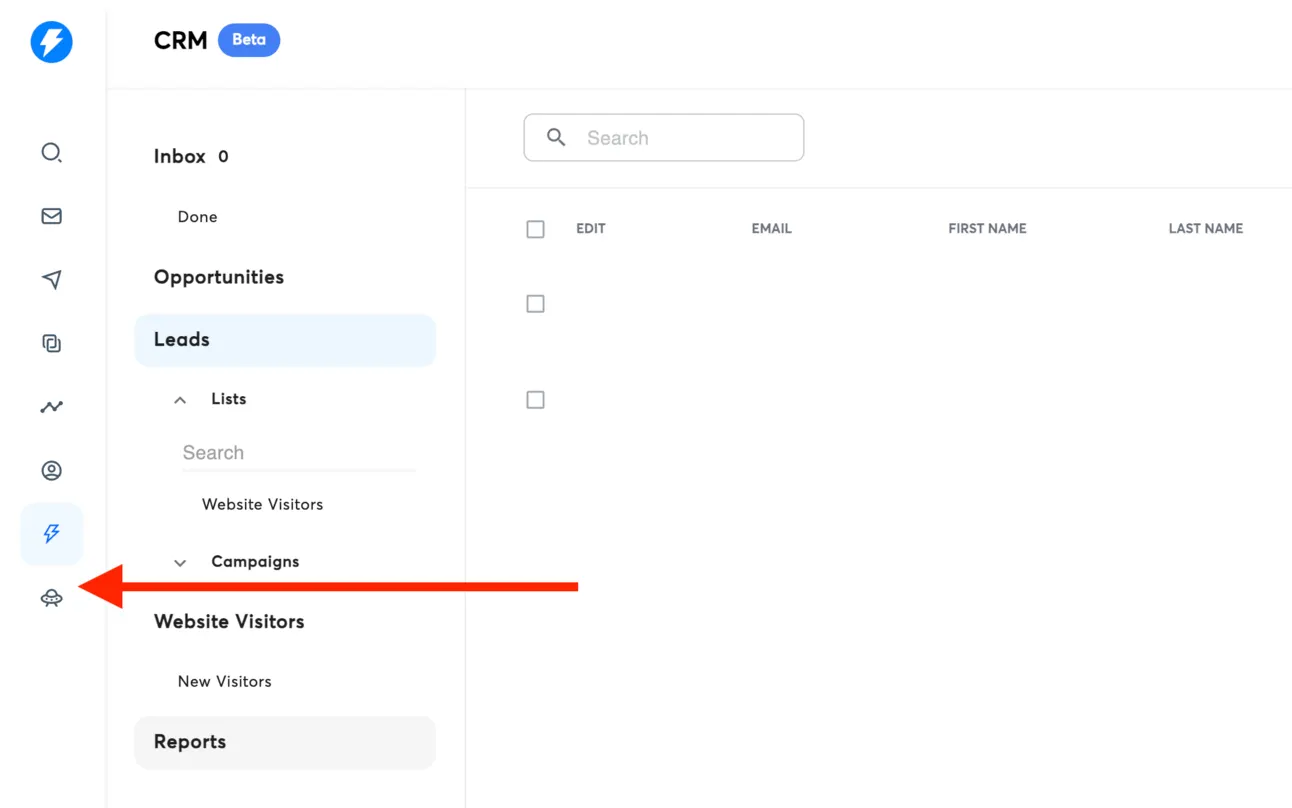Focus the Search field under Lists
Image resolution: width=1292 pixels, height=808 pixels.
point(298,453)
